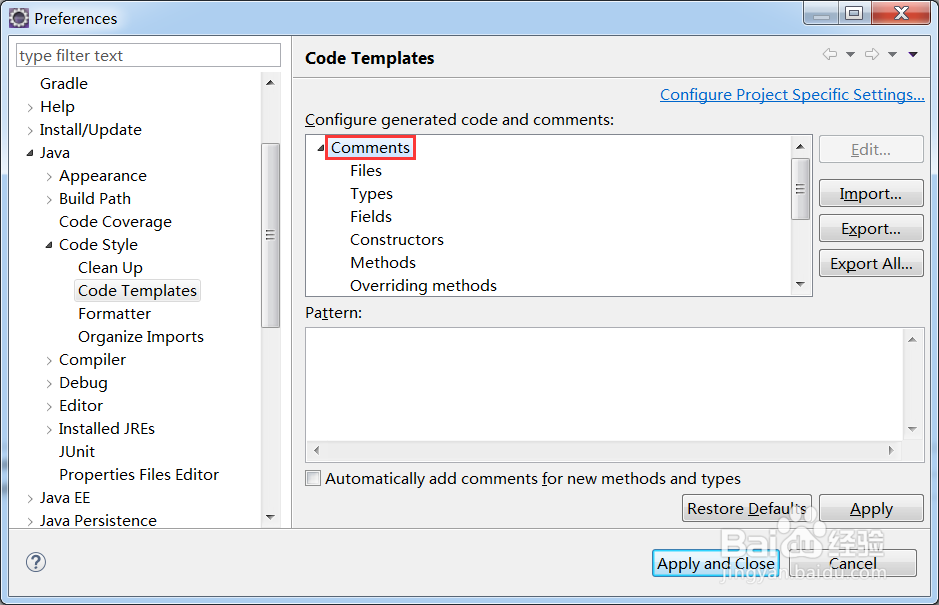Click the Pattern horizontal scrollbar track

click(x=604, y=450)
